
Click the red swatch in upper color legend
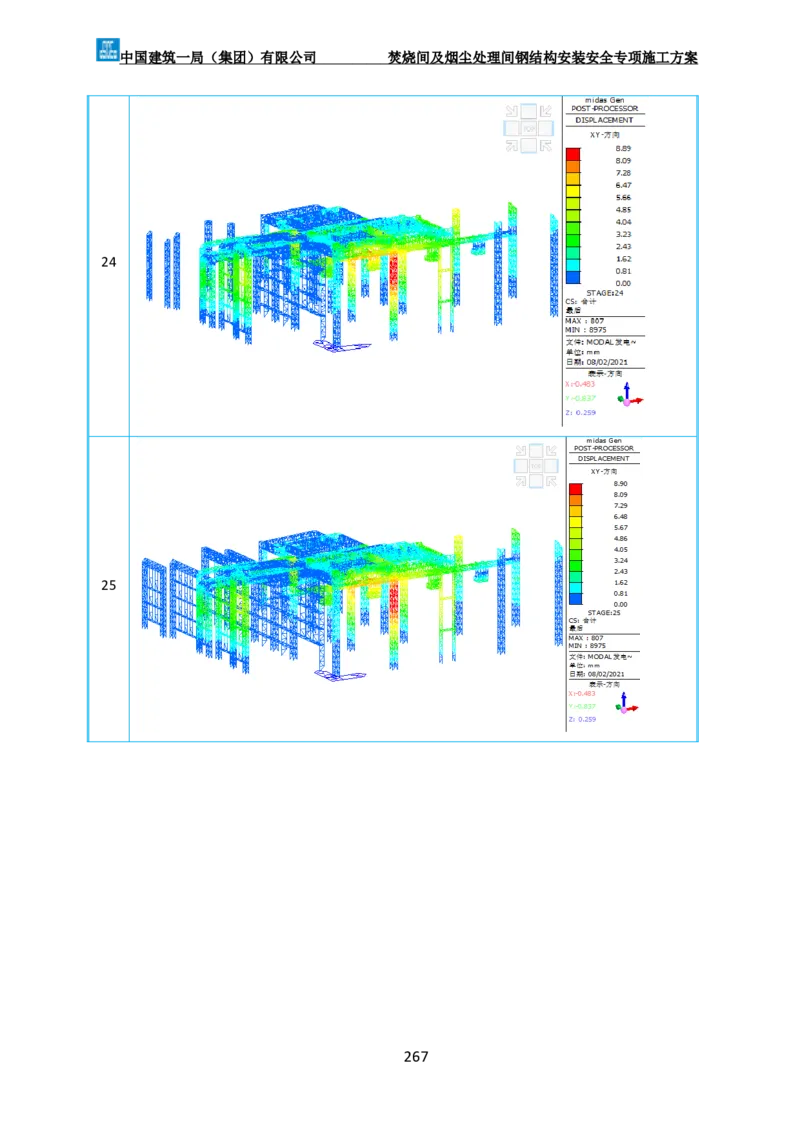tap(573, 154)
